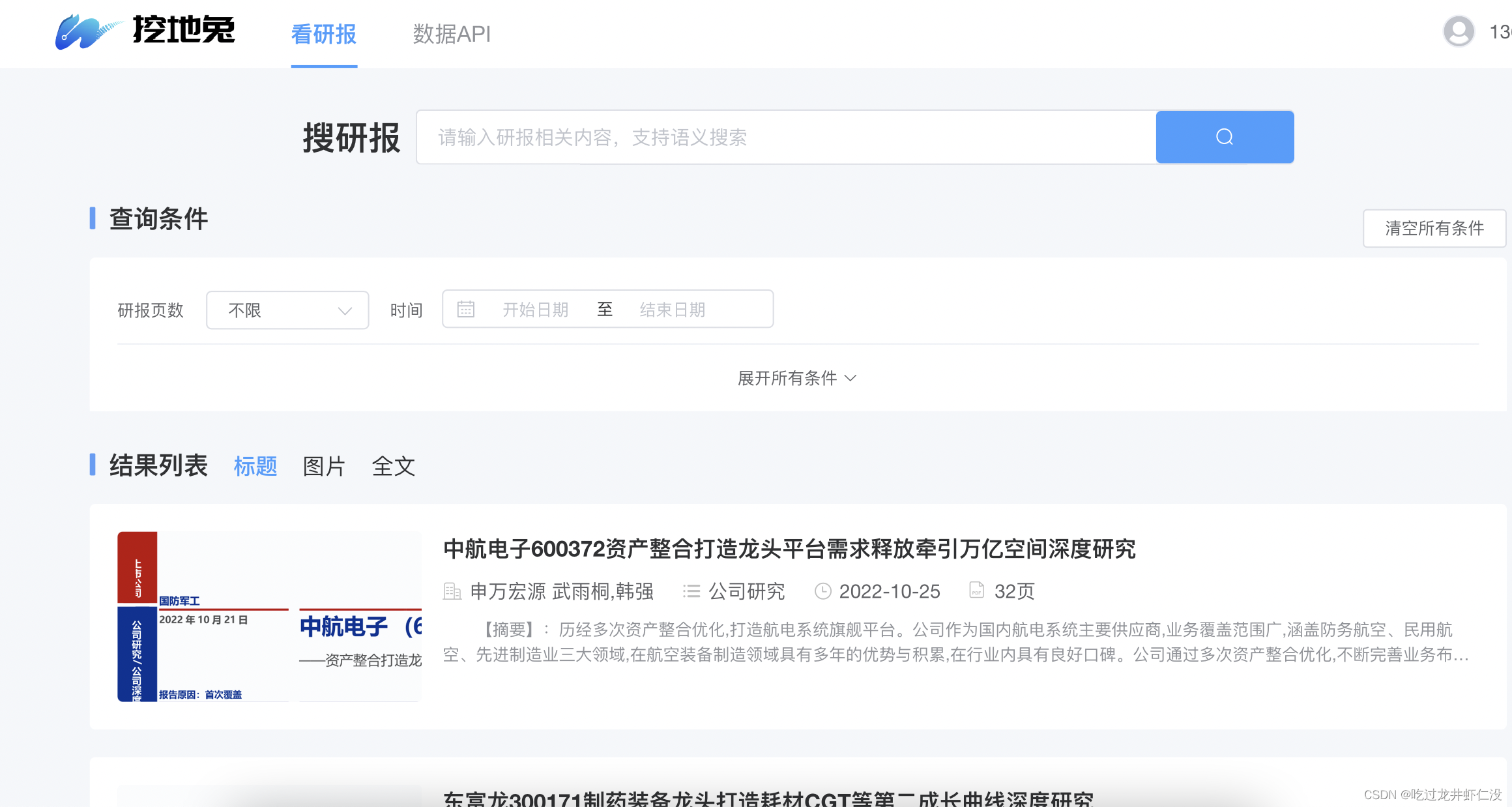The image size is (1512, 807).
Task: Click the 不限 dropdown arrow
Action: pos(345,311)
